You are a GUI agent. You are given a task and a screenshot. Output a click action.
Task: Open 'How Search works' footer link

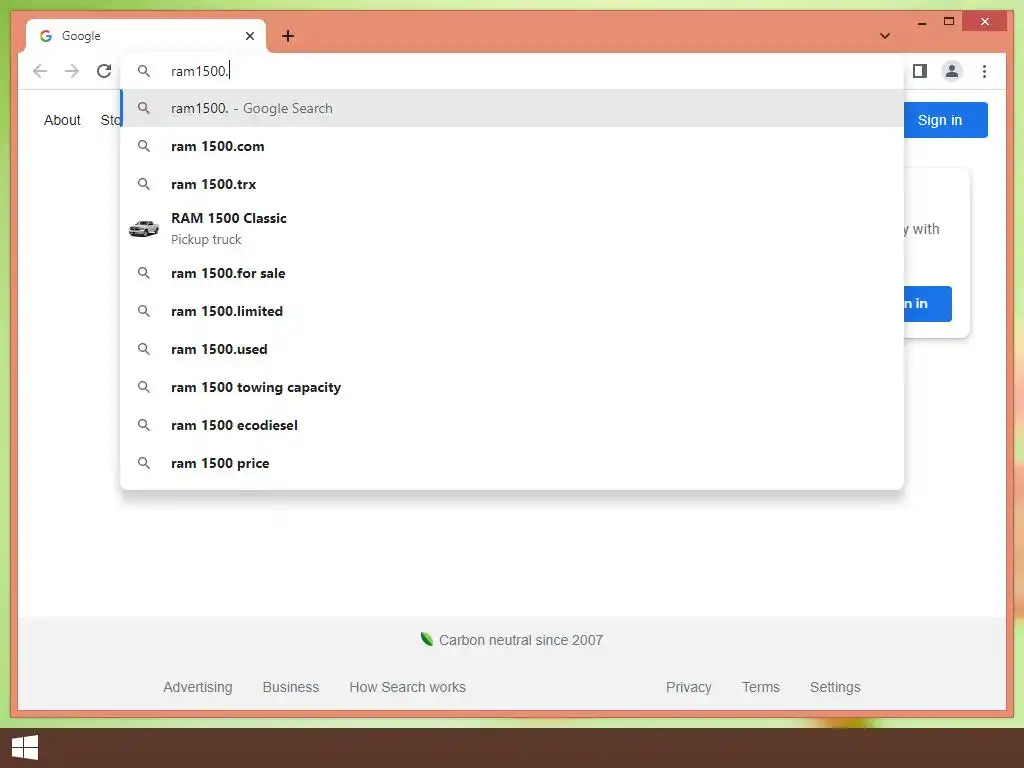[408, 687]
